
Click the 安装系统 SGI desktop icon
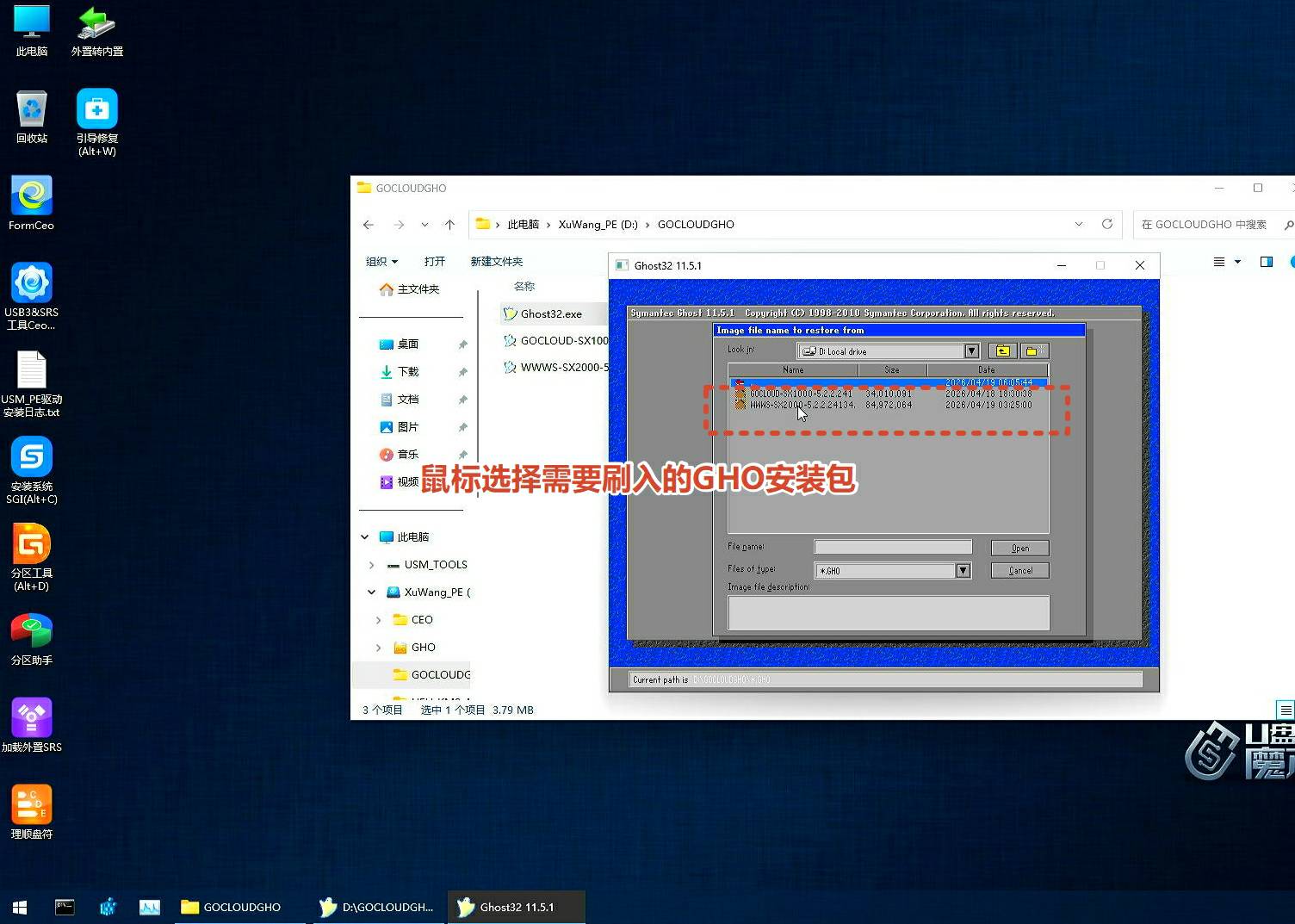coord(32,469)
